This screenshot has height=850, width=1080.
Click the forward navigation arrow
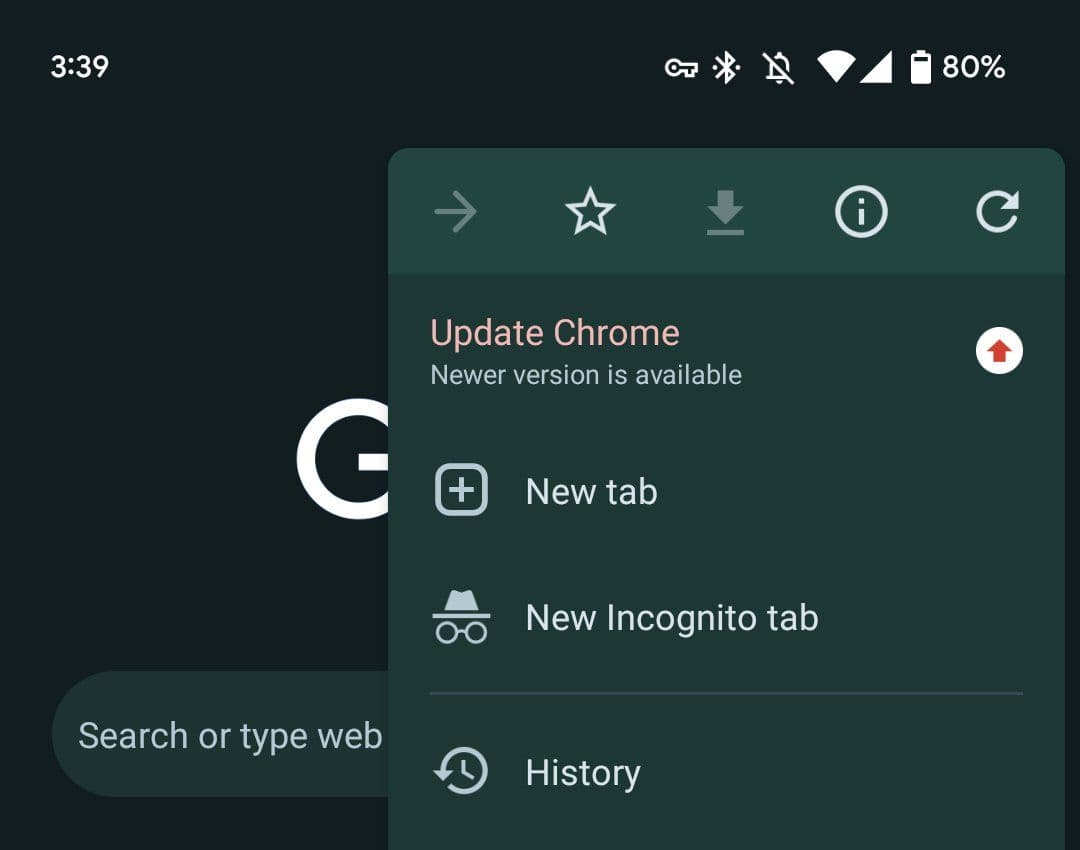click(456, 211)
